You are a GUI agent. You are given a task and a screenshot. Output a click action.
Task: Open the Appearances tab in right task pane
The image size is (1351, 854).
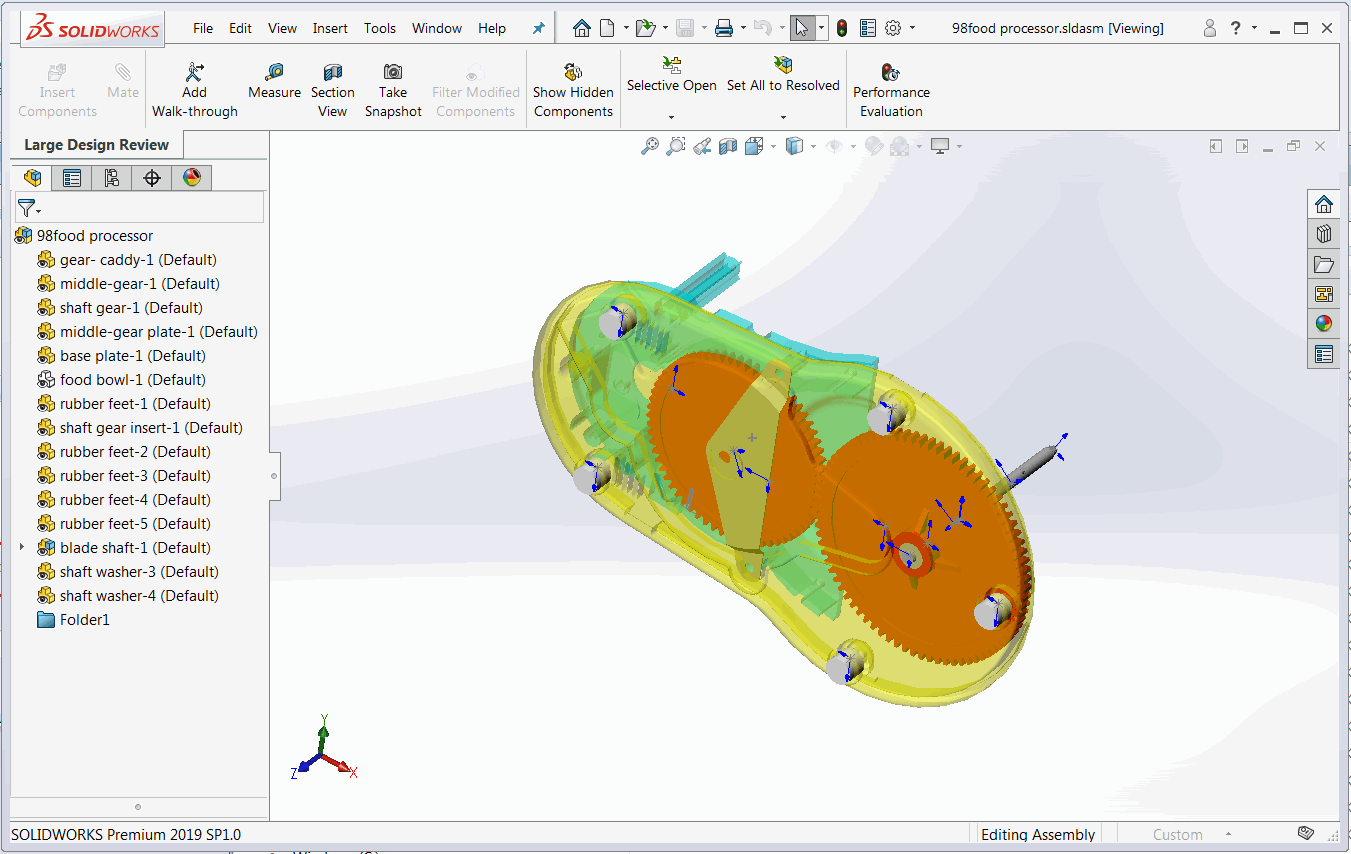tap(1324, 323)
